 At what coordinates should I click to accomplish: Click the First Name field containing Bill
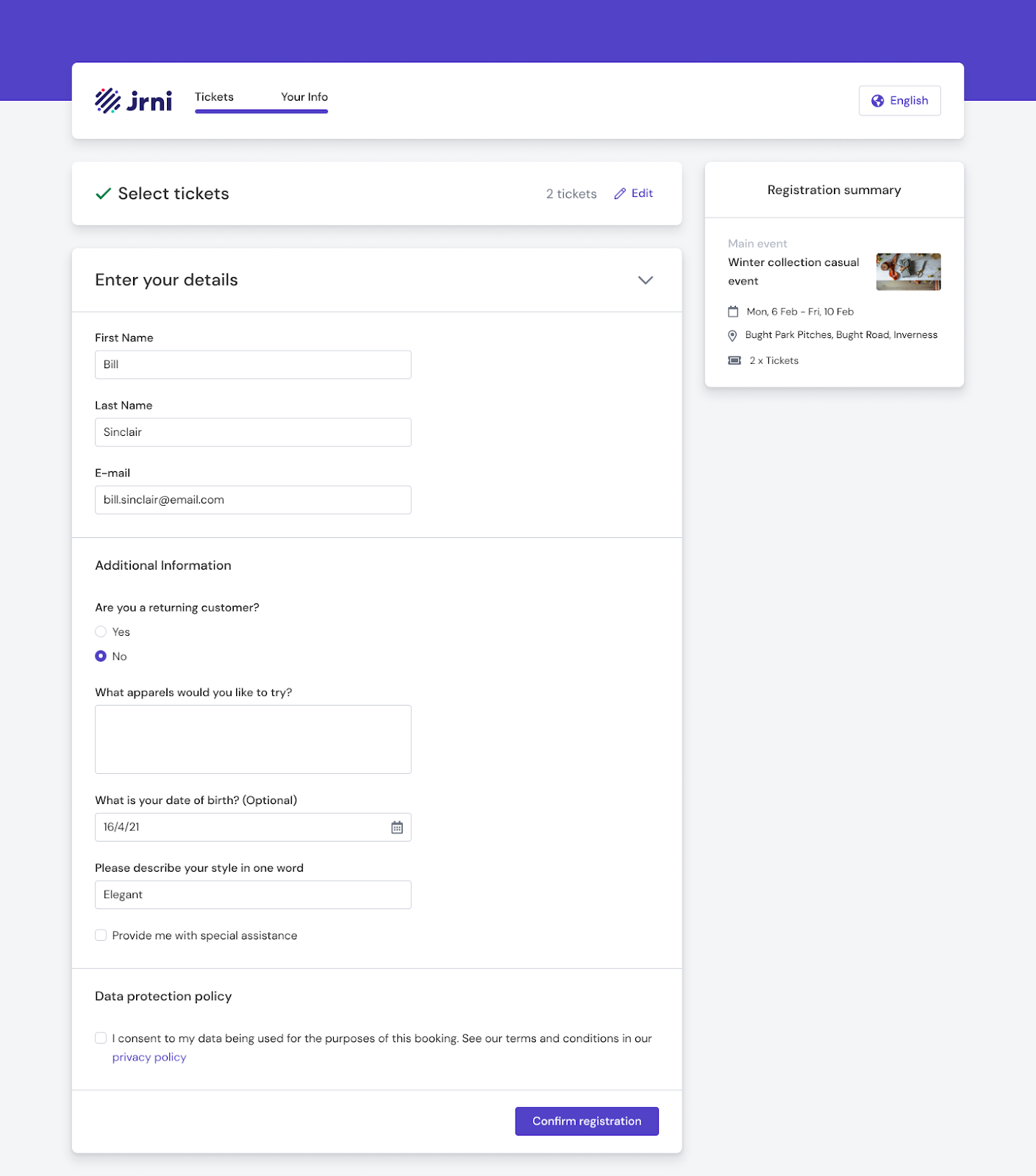click(253, 365)
